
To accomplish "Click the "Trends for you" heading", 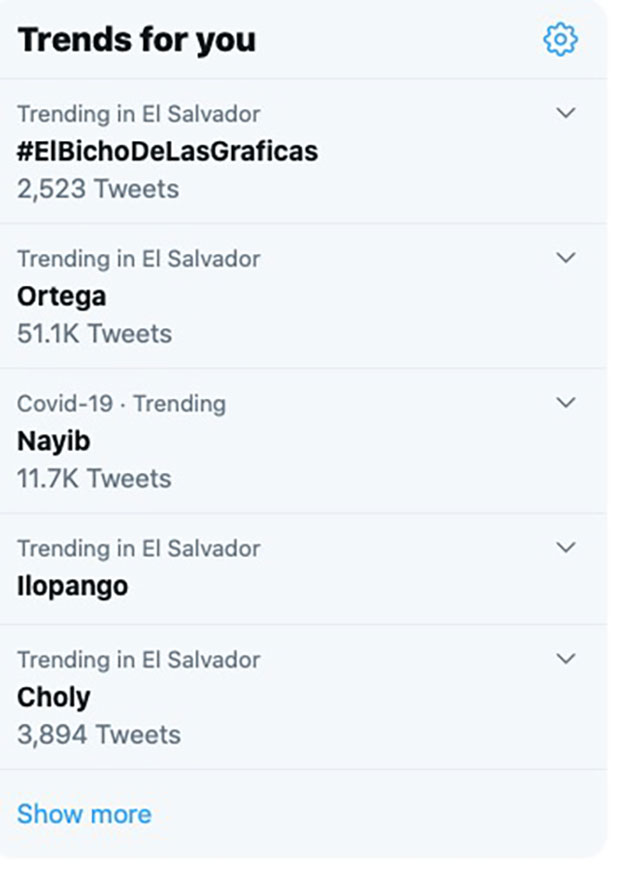I will point(137,40).
